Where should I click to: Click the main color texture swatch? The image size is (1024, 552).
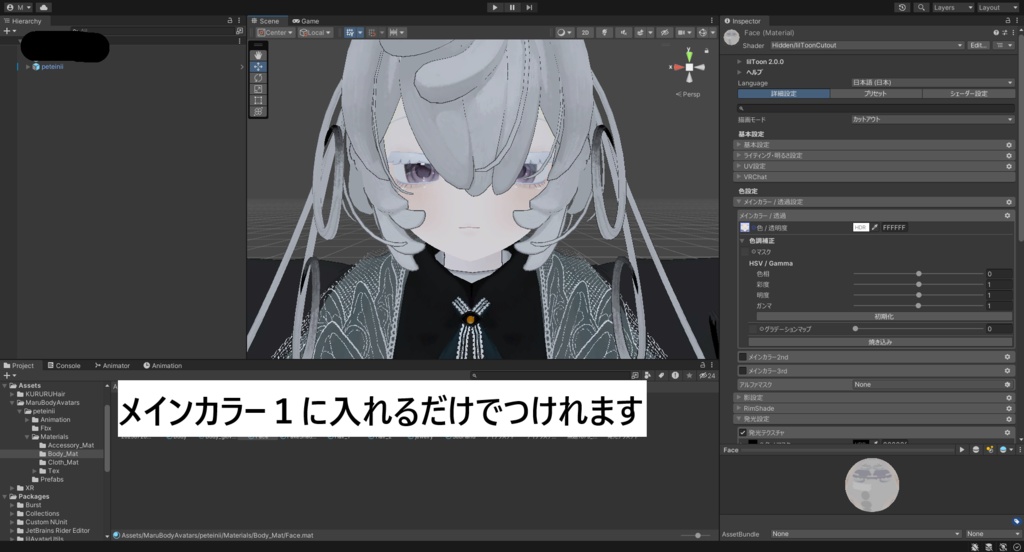[x=744, y=228]
